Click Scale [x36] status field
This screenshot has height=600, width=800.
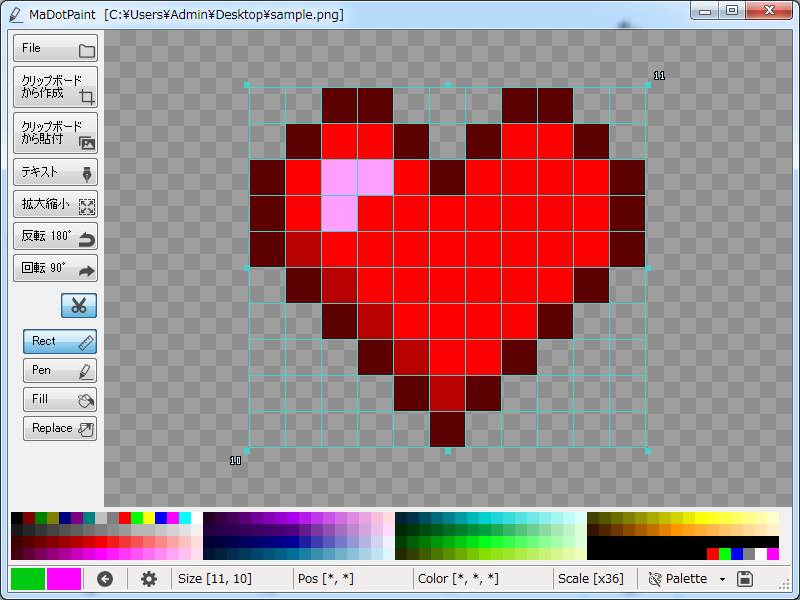point(591,579)
